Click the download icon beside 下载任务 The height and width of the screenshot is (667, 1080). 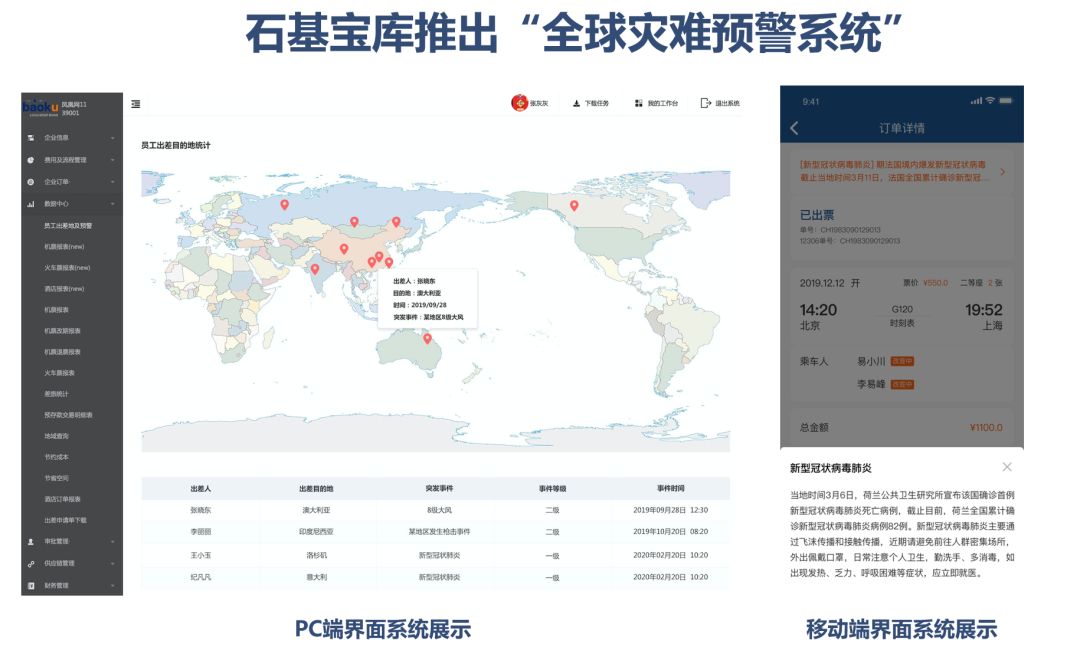pos(577,103)
